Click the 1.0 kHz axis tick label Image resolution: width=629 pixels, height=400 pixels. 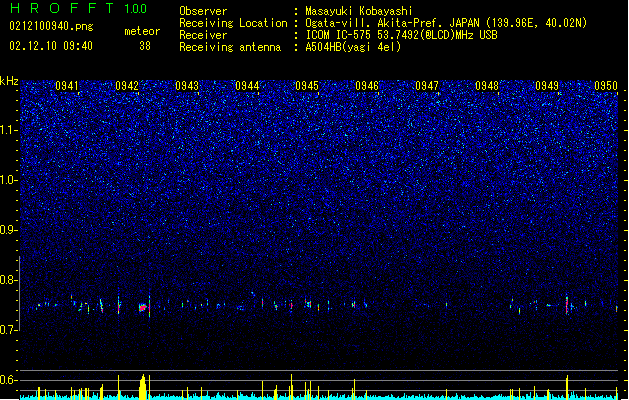8,180
